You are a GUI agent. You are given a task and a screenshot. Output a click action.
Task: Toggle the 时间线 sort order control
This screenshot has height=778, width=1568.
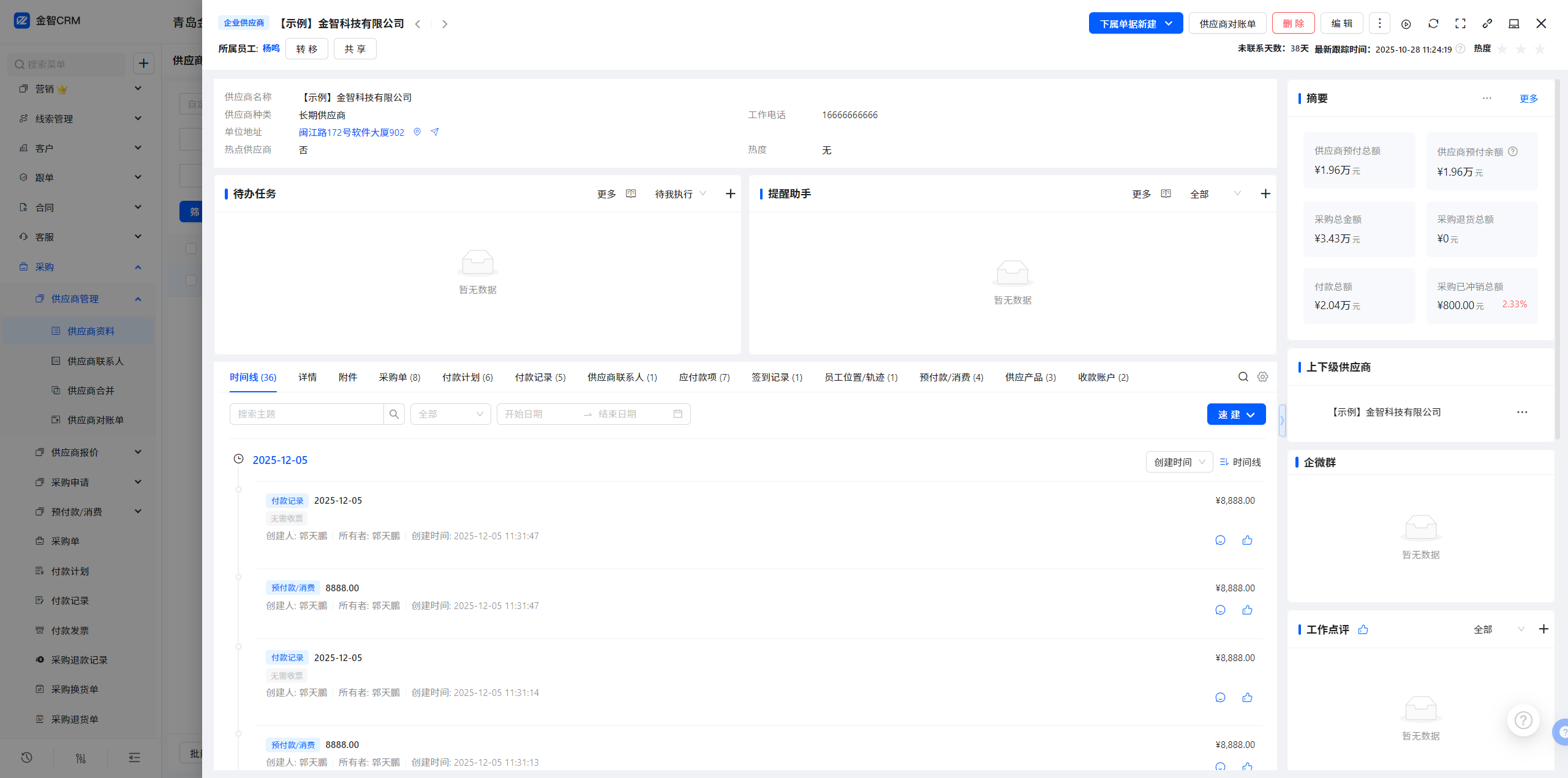tap(1240, 462)
